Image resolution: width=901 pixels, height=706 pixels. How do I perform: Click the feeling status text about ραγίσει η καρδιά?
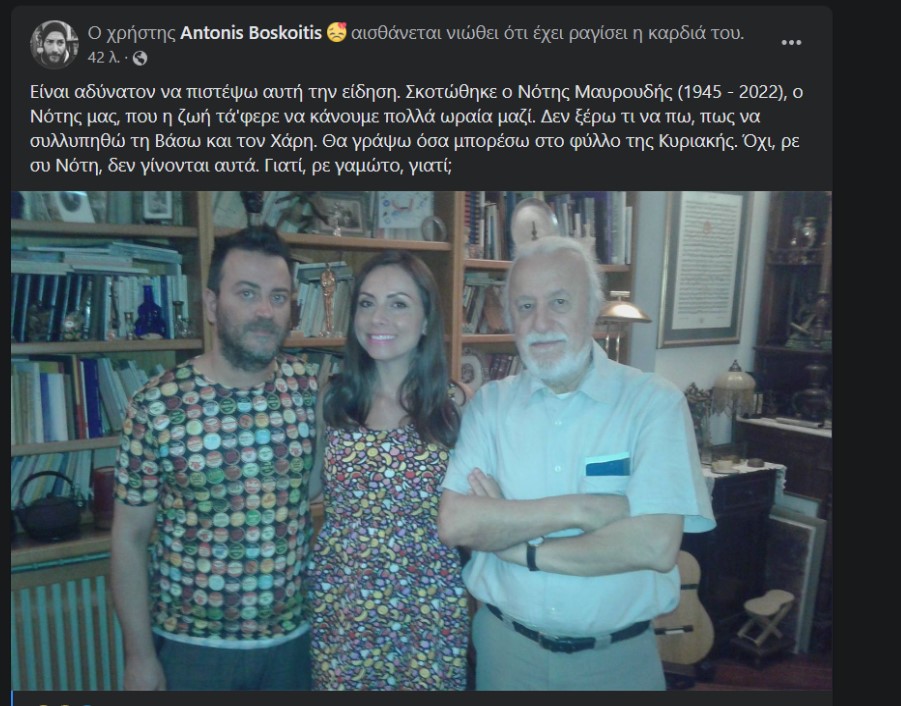tap(547, 33)
